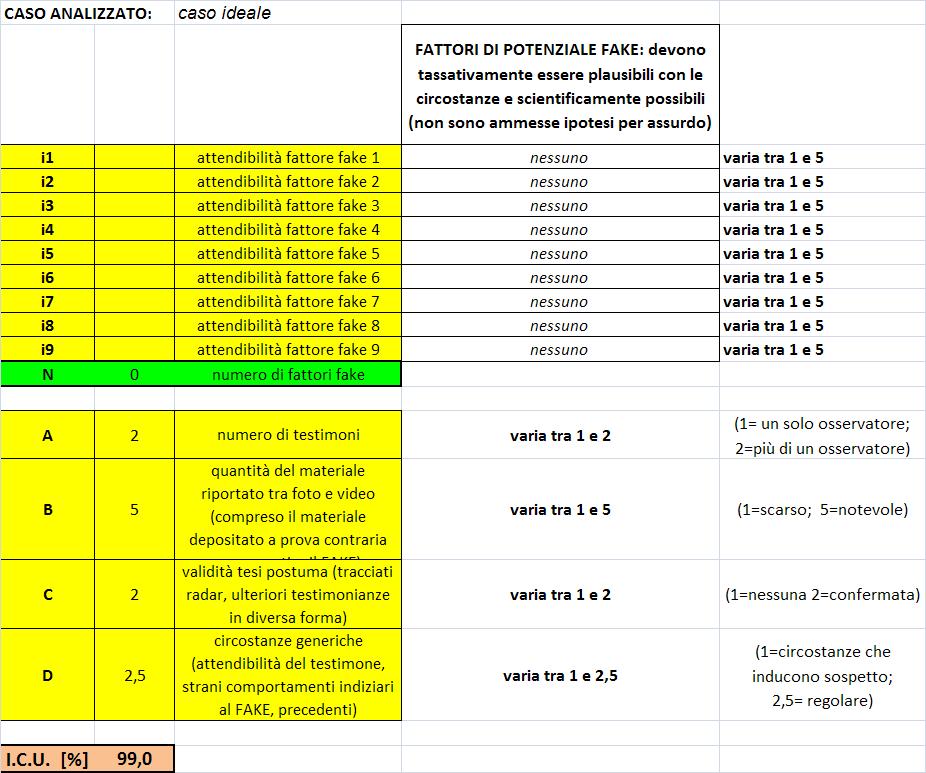Click the 'validità tesi postuma' description cell
926x773 pixels.
click(288, 595)
